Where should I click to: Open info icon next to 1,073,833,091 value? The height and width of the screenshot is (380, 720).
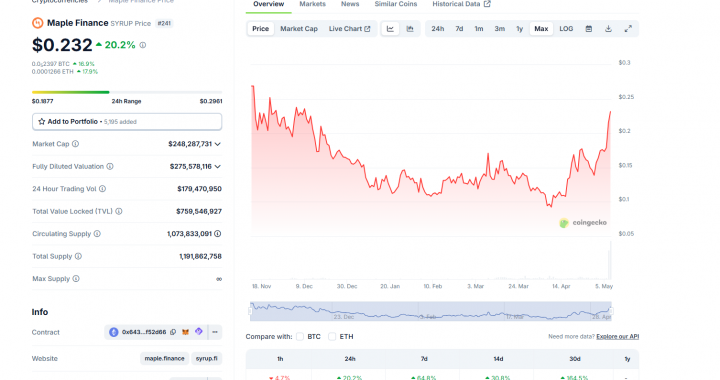218,234
